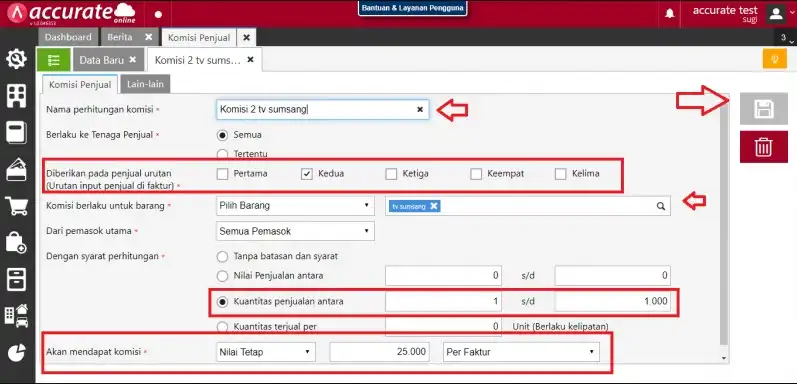The image size is (797, 384).
Task: Check the Pertama checkbox
Action: (222, 174)
